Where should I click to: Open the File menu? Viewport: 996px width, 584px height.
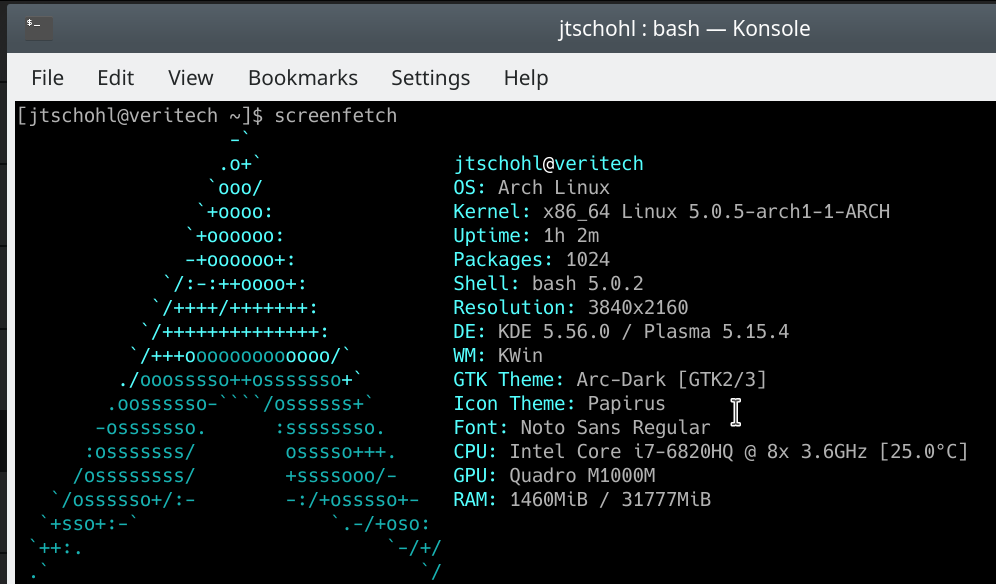pyautogui.click(x=48, y=78)
